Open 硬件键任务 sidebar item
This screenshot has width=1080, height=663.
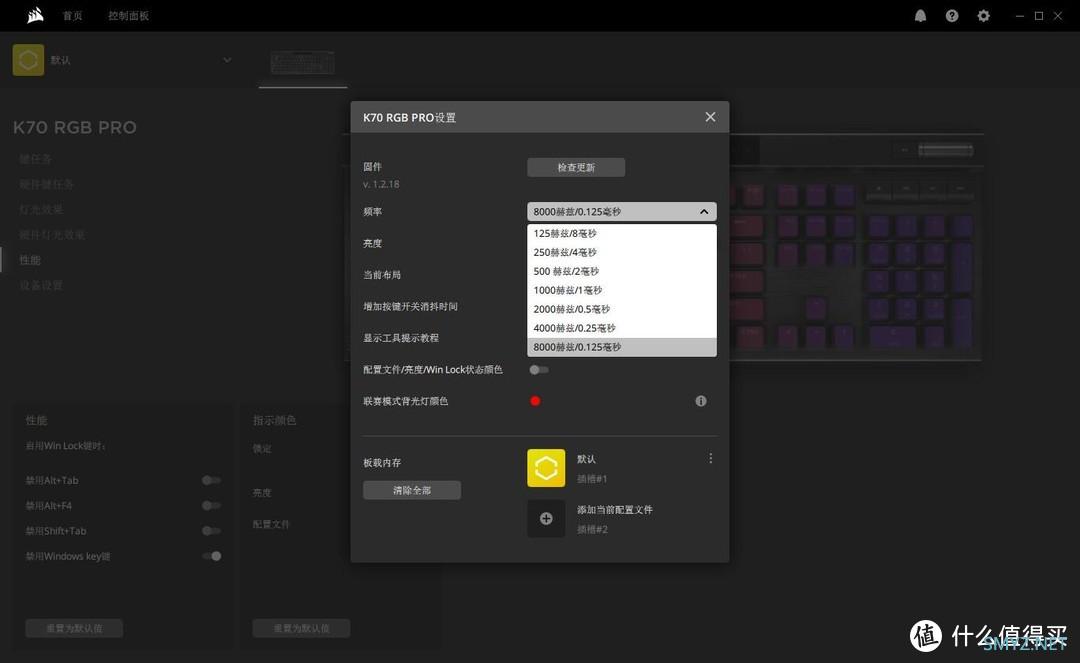tap(46, 184)
